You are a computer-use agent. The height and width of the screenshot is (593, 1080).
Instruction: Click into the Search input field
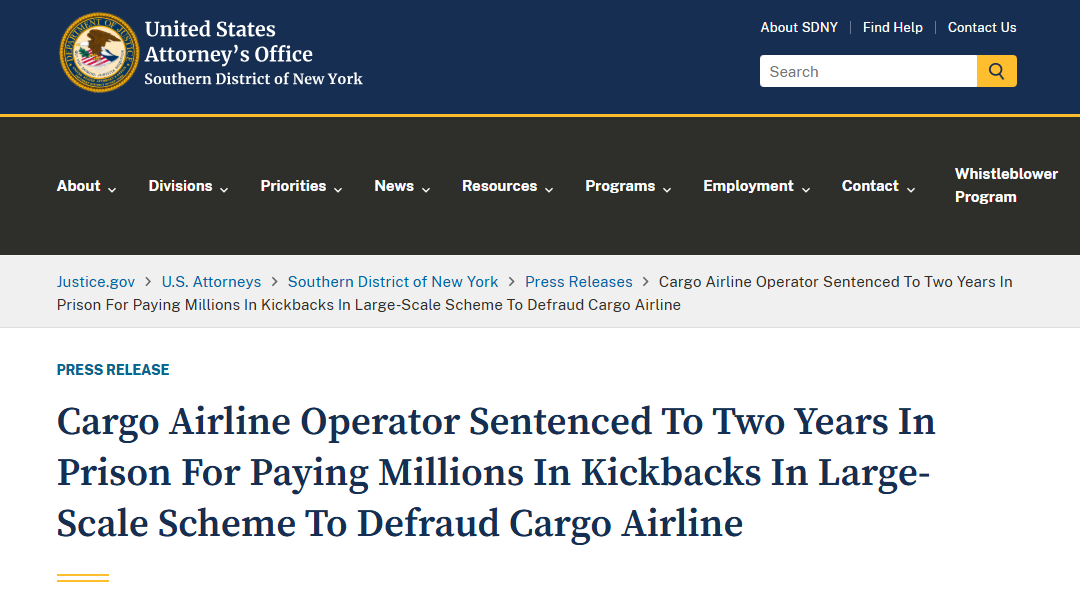(868, 71)
